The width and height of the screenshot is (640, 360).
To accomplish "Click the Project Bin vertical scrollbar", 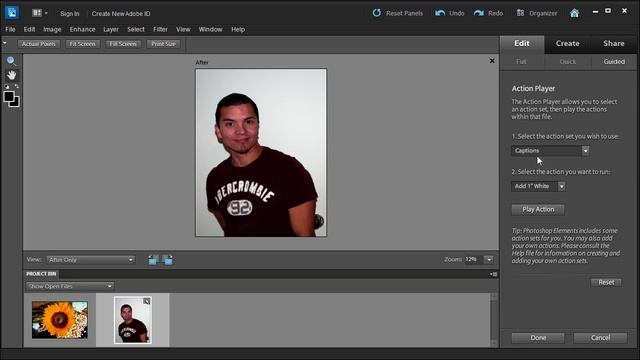I will [494, 320].
